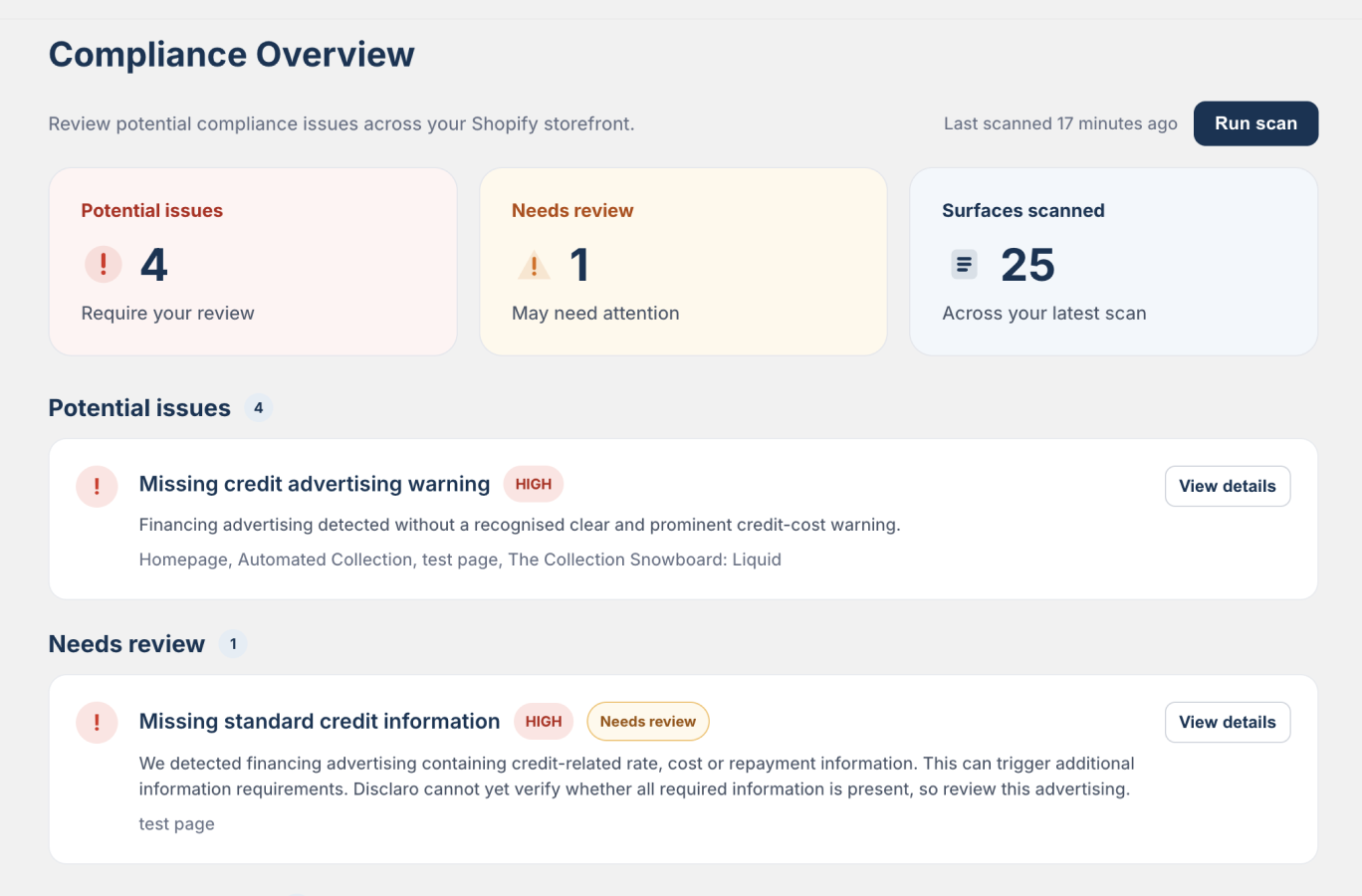Viewport: 1362px width, 896px height.
Task: Click the Needs review pill badge
Action: pos(648,721)
